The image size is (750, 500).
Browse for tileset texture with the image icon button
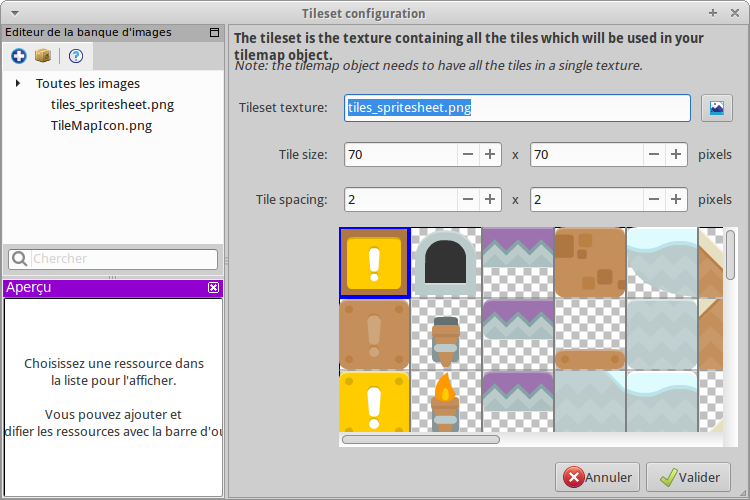(x=717, y=108)
